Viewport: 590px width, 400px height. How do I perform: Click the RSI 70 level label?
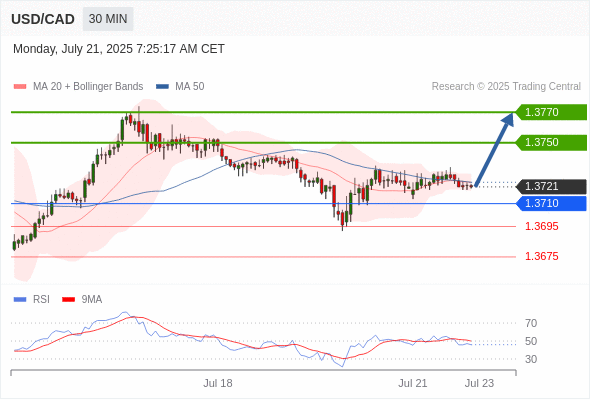click(531, 323)
